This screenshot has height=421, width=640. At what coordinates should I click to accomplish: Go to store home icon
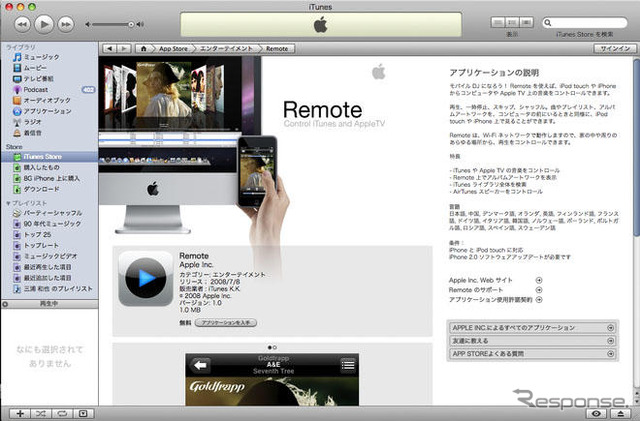[x=143, y=49]
